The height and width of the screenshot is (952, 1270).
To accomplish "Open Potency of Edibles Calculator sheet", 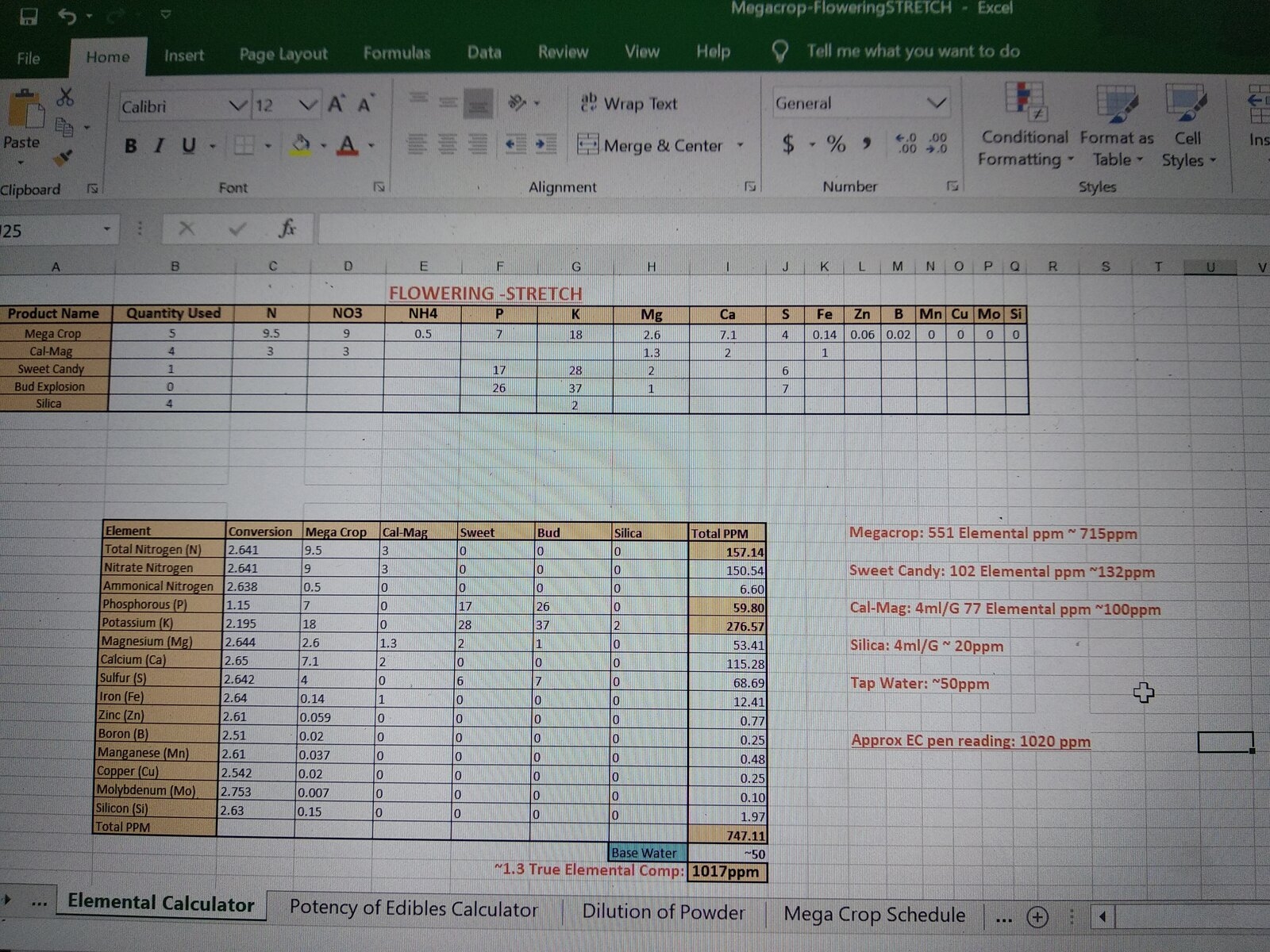I will pyautogui.click(x=414, y=909).
